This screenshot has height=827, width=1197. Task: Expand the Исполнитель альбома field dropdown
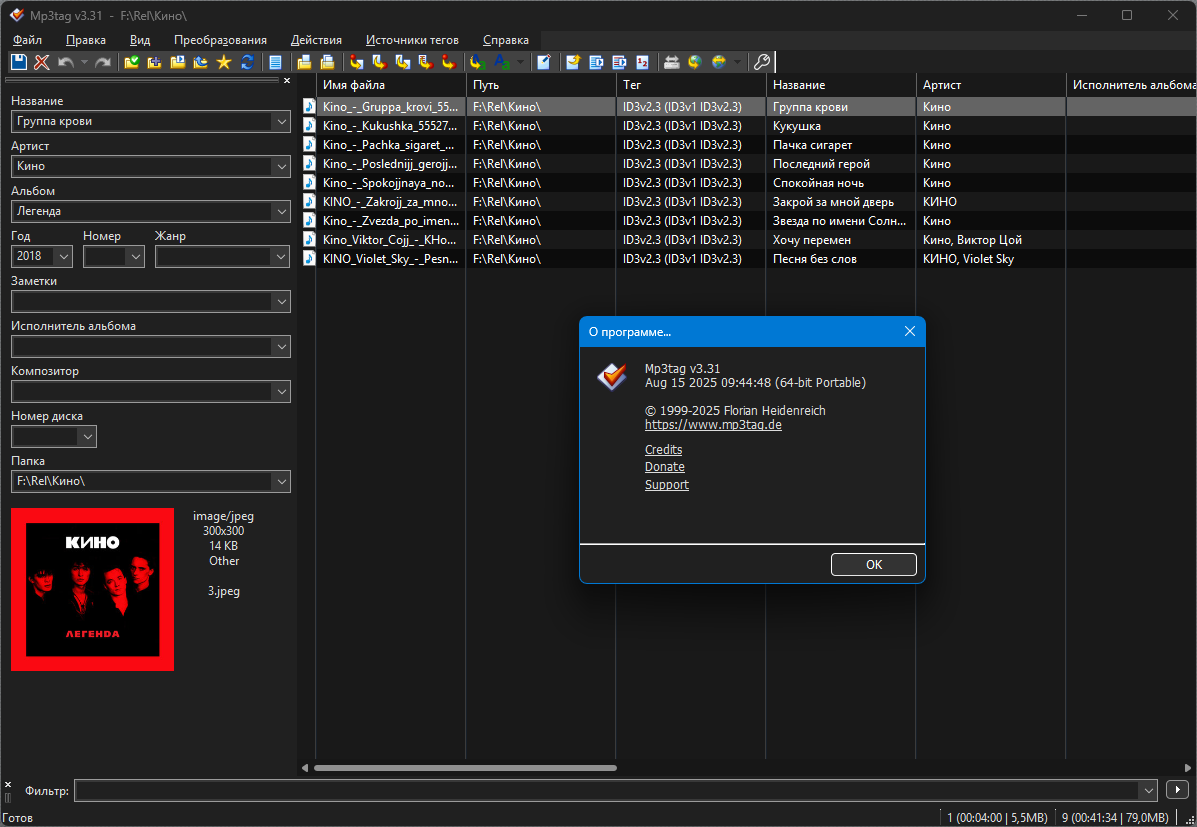(282, 347)
